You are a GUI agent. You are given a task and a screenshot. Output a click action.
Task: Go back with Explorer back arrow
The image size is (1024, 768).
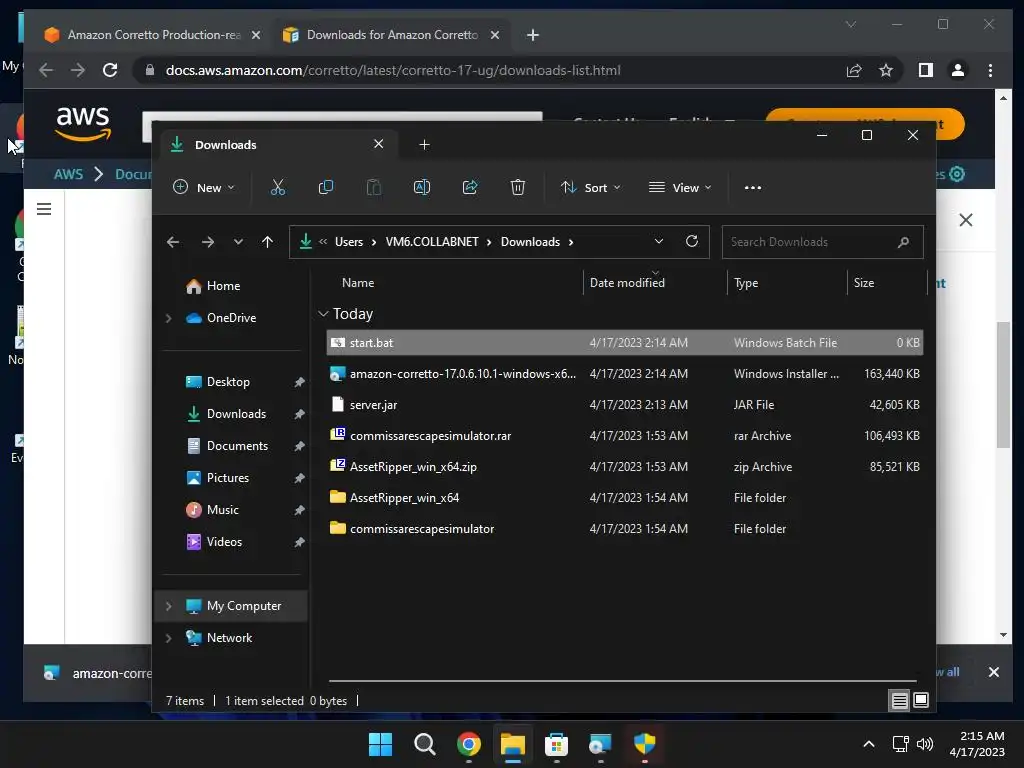[x=173, y=242]
